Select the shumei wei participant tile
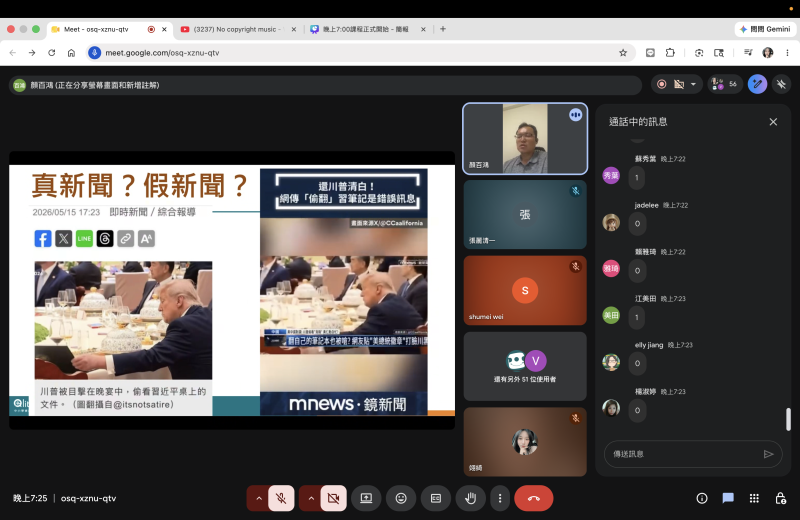Image resolution: width=800 pixels, height=520 pixels. click(x=525, y=290)
